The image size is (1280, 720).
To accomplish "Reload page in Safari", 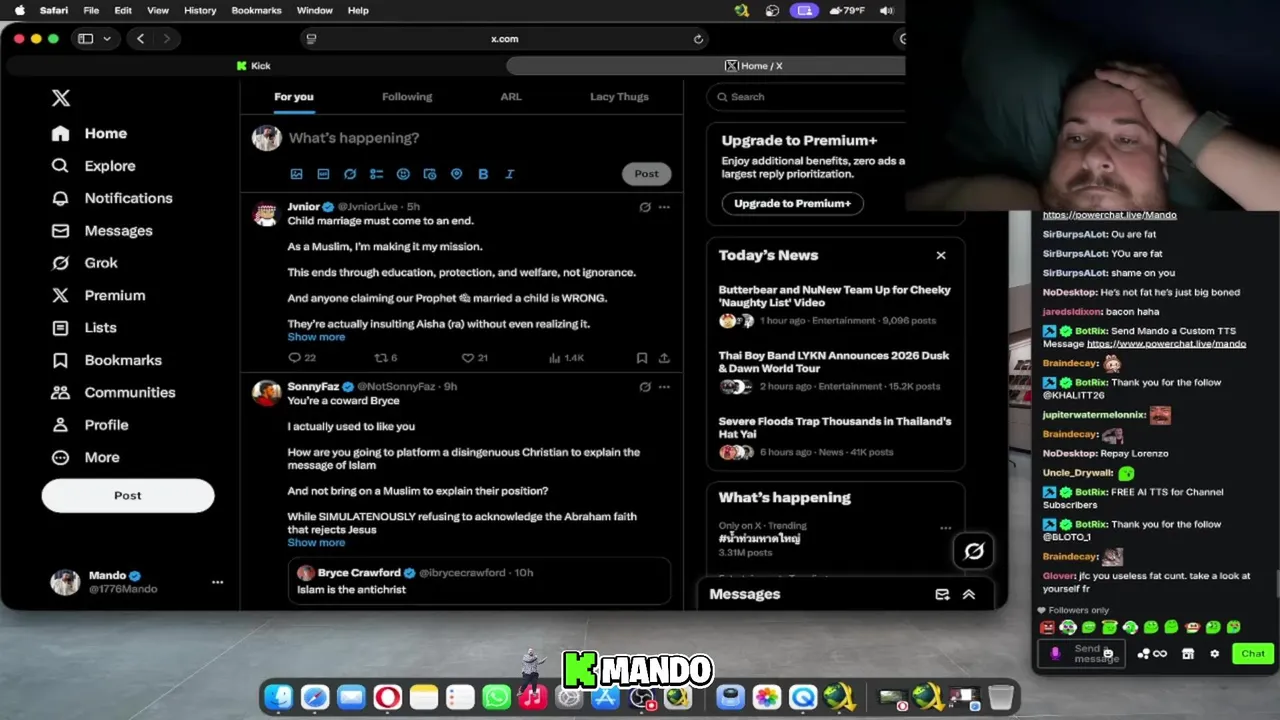I will click(x=698, y=39).
